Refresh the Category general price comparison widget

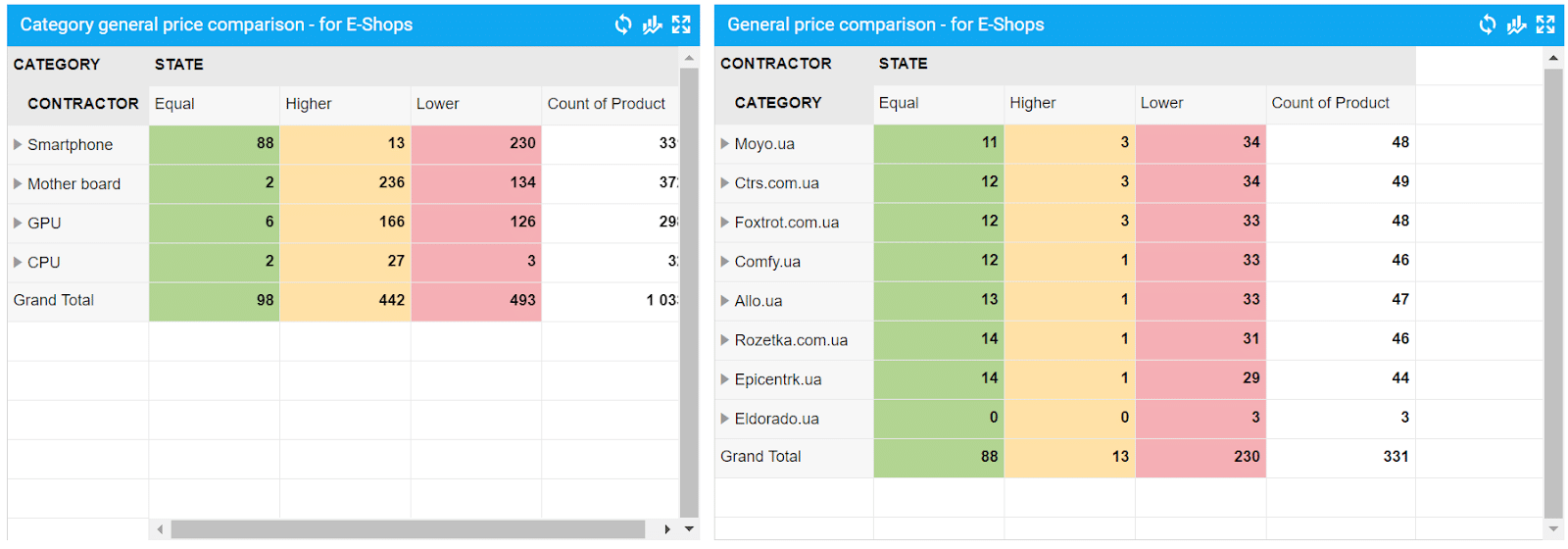coord(623,25)
